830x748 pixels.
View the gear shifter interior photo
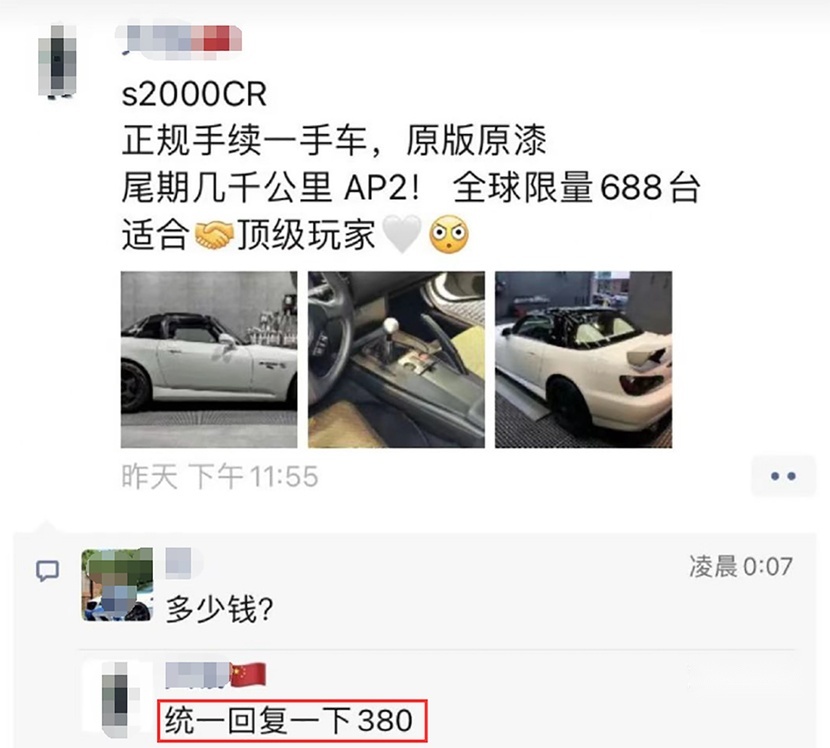pyautogui.click(x=396, y=359)
